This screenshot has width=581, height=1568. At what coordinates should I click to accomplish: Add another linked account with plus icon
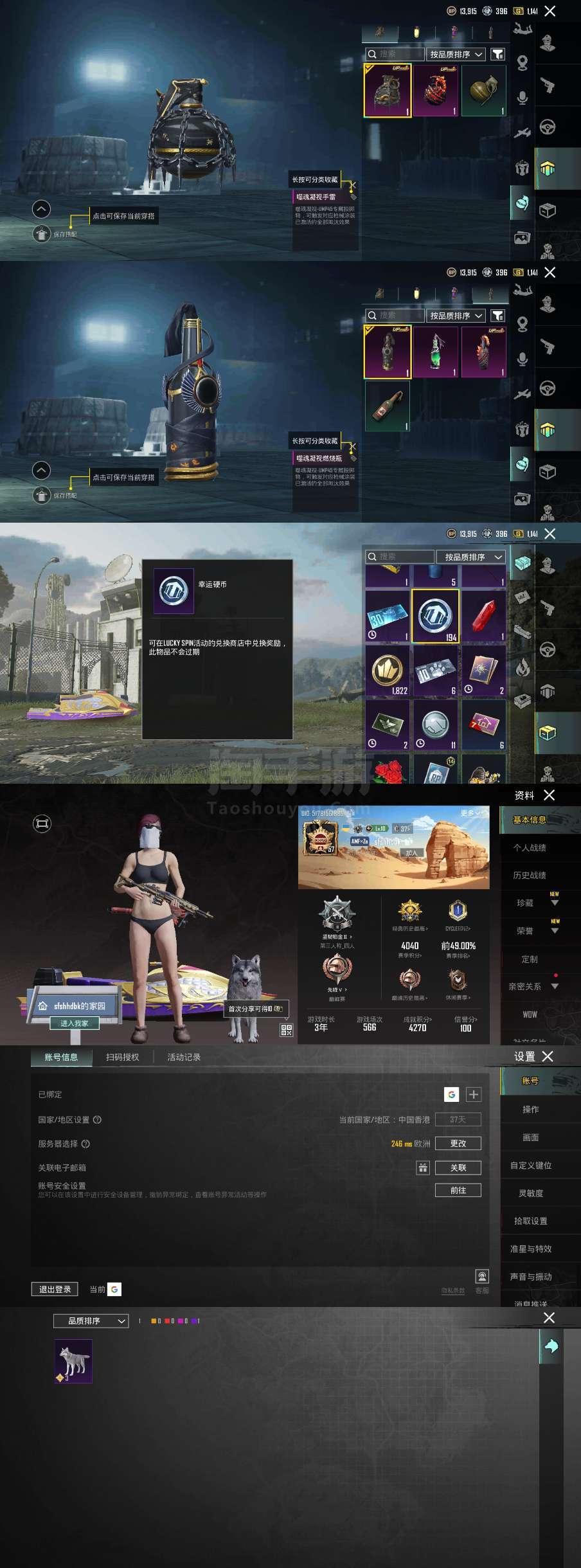[x=474, y=1094]
